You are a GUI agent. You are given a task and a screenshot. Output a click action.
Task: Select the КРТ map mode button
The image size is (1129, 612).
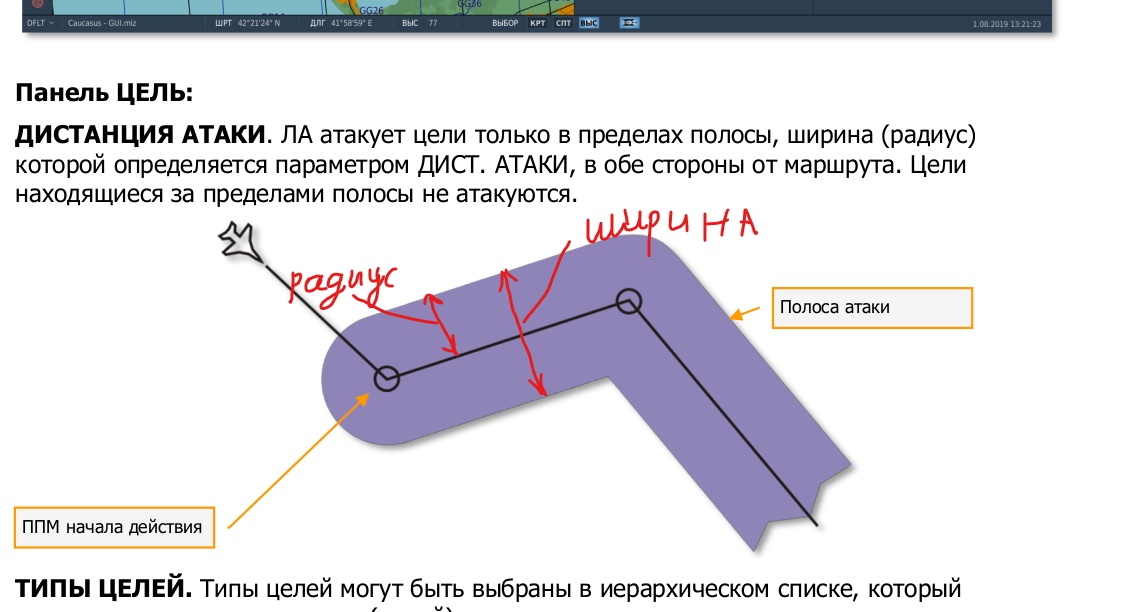point(537,23)
